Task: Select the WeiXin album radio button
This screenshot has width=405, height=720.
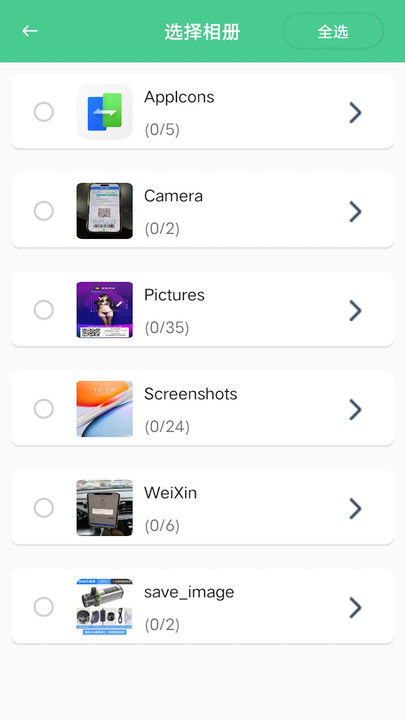Action: pos(44,508)
